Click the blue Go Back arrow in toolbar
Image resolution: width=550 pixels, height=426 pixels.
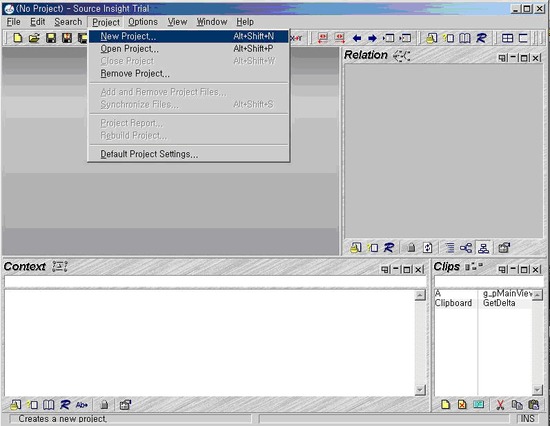(357, 38)
